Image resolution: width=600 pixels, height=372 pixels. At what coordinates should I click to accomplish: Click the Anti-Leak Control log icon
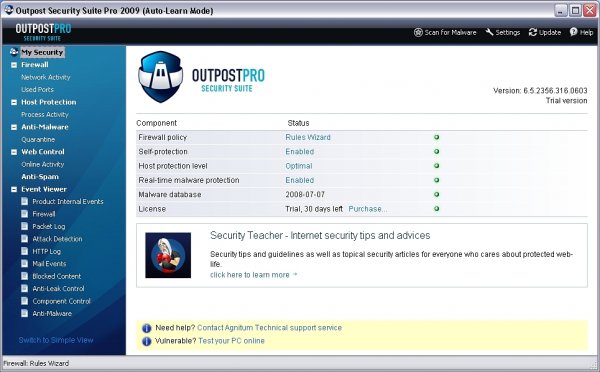click(x=24, y=289)
